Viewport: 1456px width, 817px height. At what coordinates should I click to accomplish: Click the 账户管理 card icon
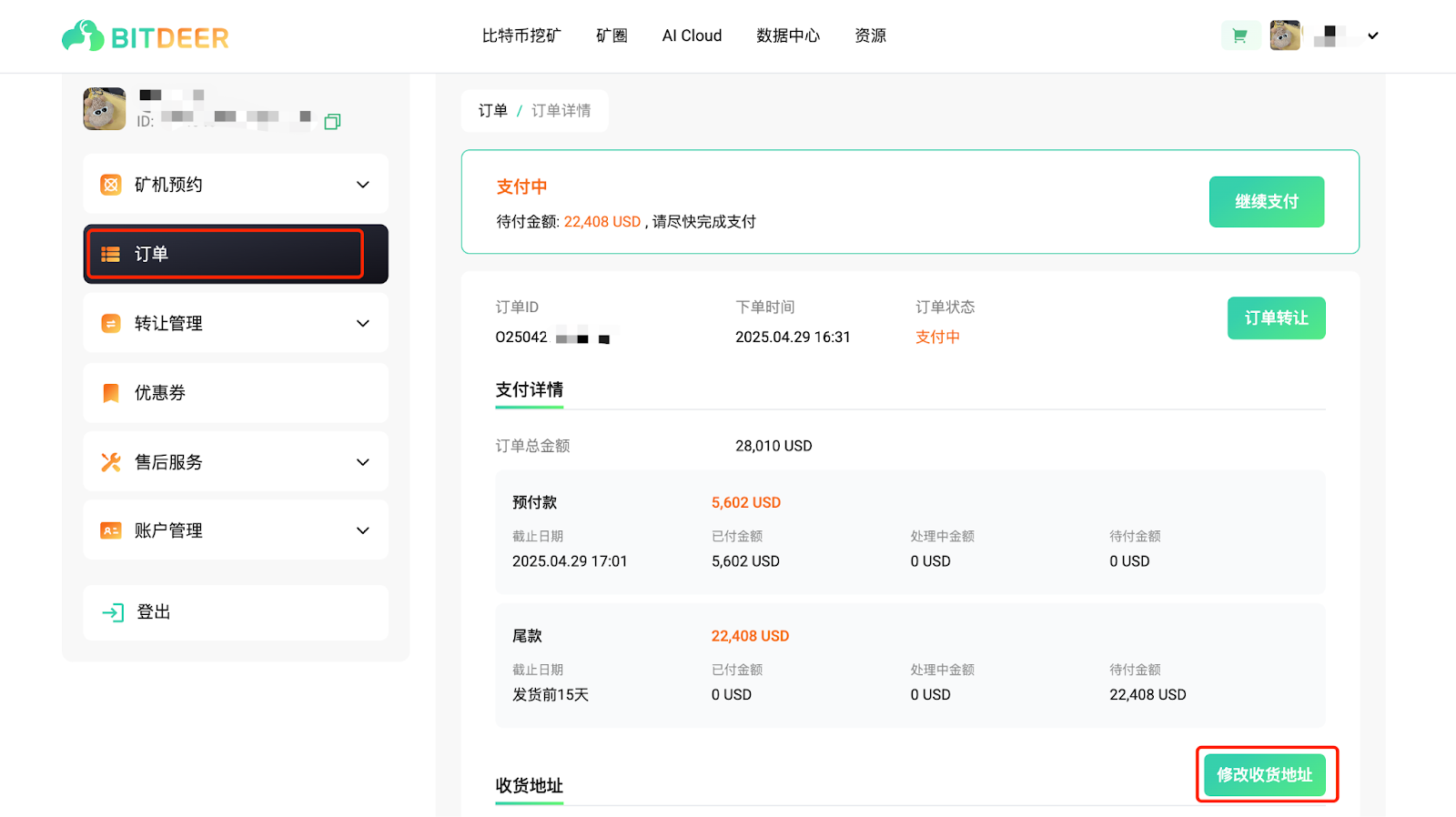pos(111,530)
